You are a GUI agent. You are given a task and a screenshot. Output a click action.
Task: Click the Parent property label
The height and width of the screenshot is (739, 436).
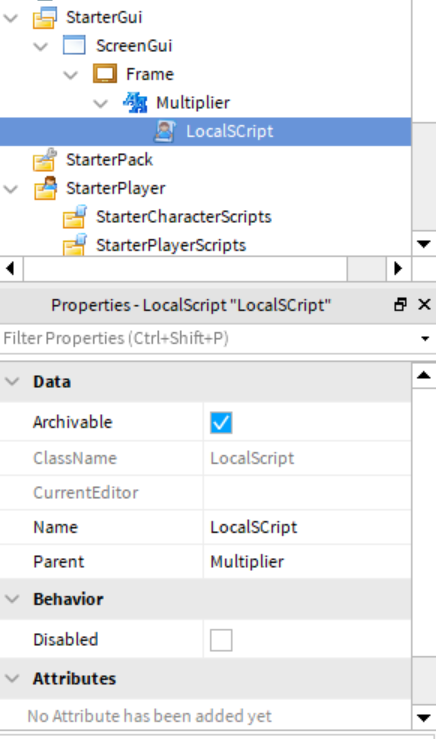58,561
